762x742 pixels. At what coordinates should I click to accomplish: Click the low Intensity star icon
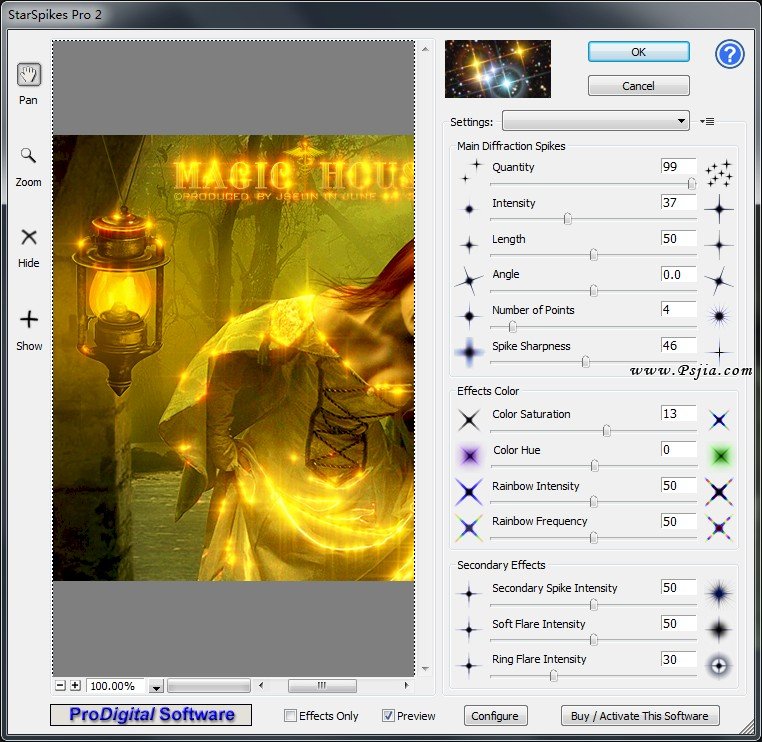click(x=469, y=209)
